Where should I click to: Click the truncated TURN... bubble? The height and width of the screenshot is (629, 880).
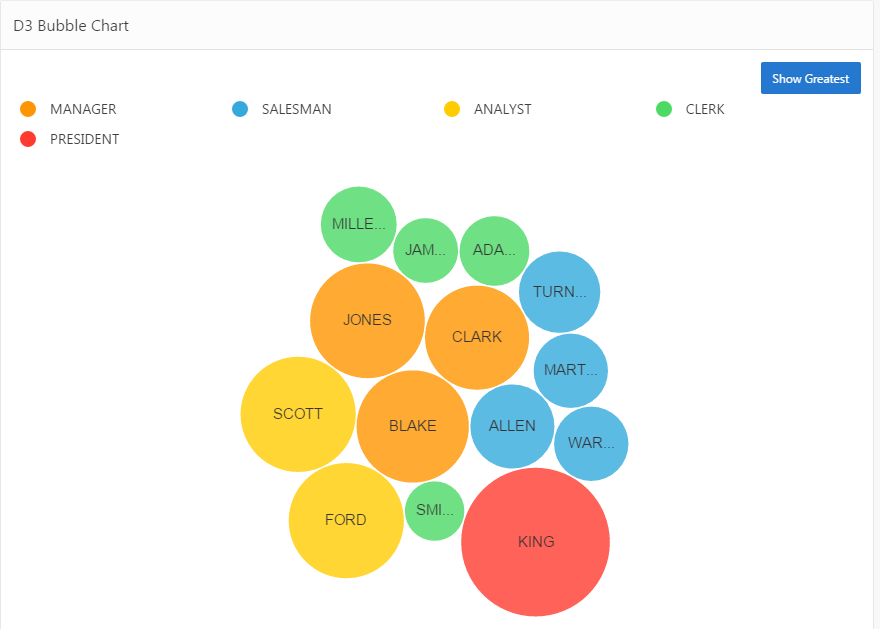tap(559, 292)
